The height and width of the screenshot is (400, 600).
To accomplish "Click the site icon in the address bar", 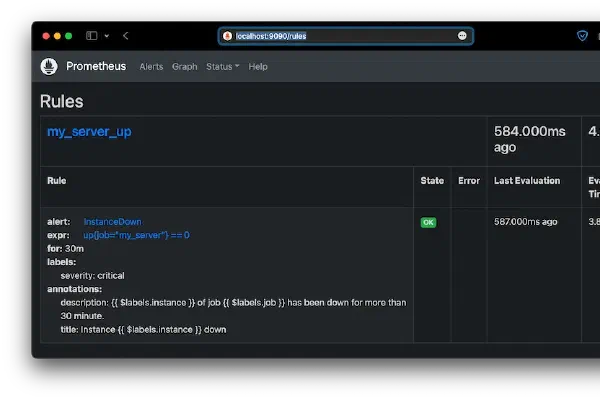I will pos(227,36).
